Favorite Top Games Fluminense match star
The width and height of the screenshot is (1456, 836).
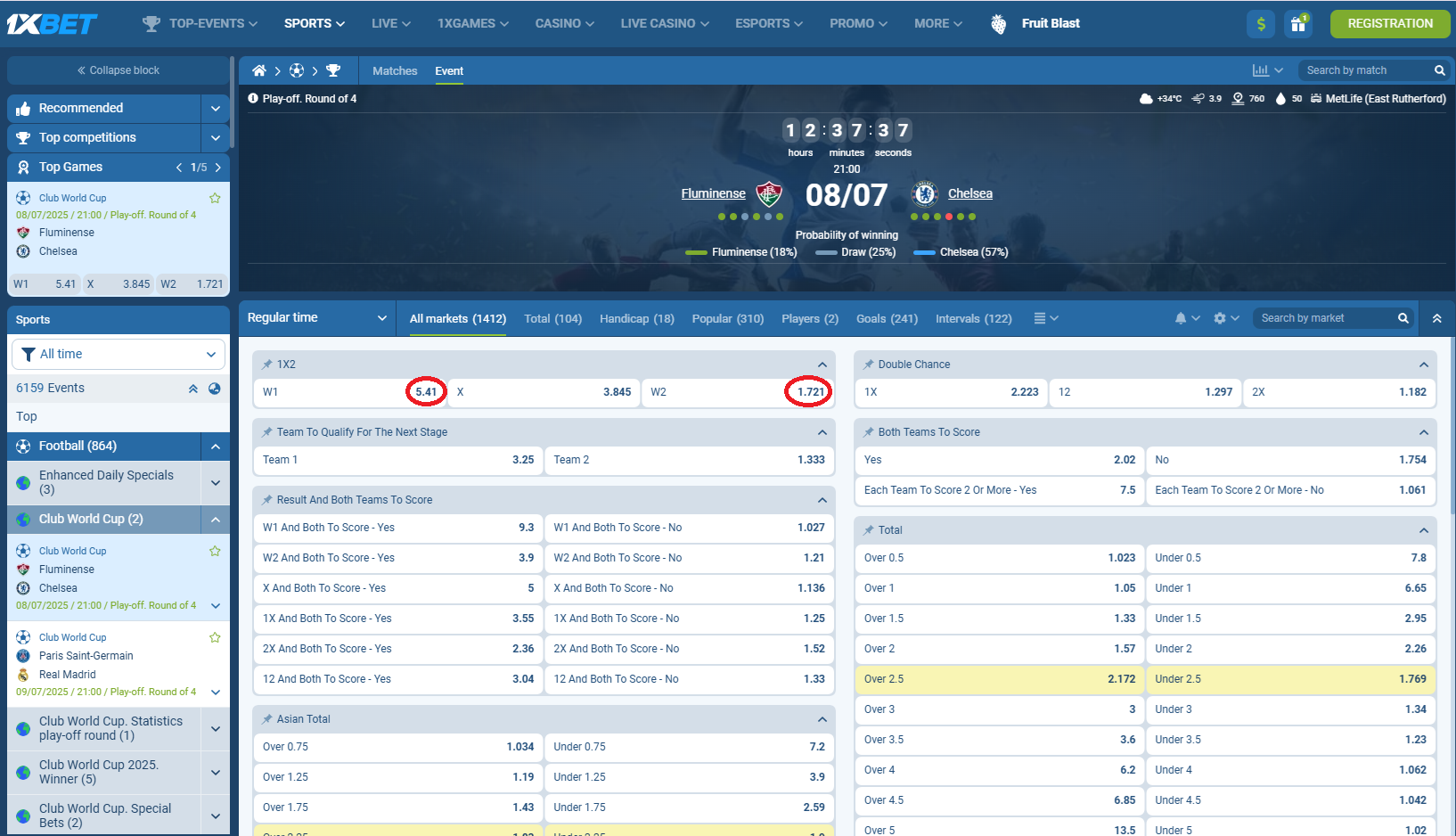215,198
